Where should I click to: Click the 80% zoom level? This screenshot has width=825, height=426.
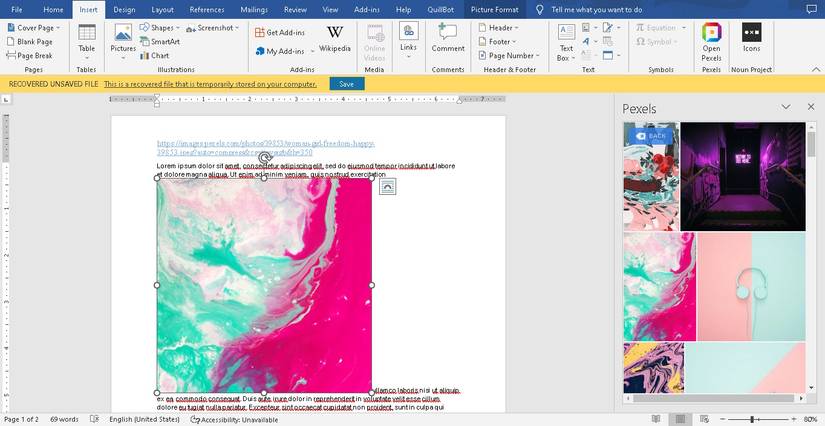[811, 419]
